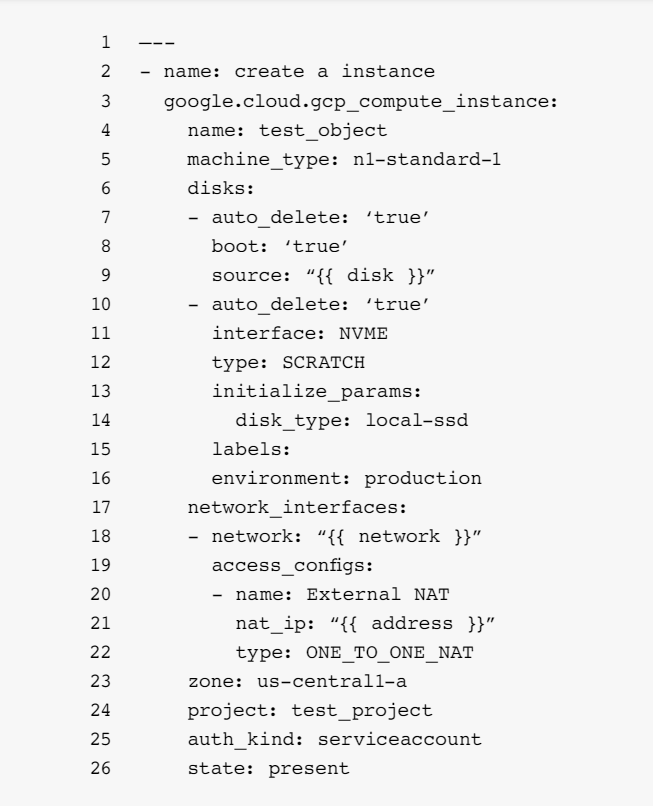Screen dimensions: 653x806
Task: Click the disks: key on line 6
Action: (221, 188)
